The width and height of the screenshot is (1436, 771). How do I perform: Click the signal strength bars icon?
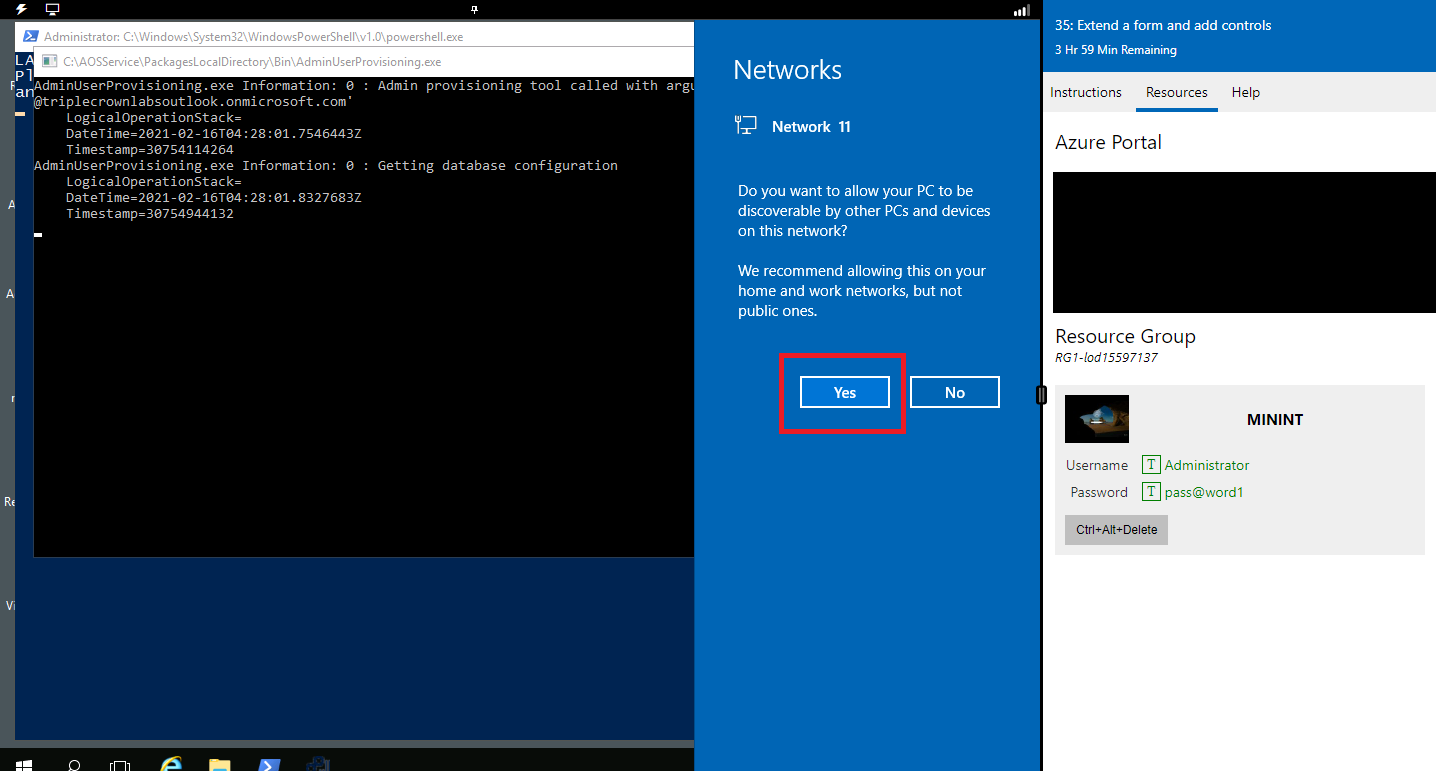point(1021,10)
